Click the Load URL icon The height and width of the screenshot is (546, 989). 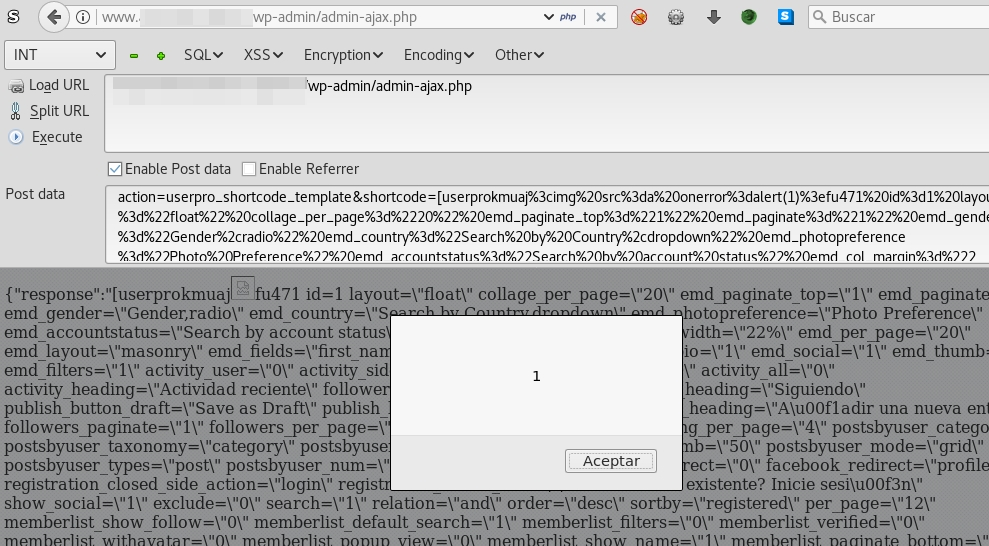[x=16, y=86]
